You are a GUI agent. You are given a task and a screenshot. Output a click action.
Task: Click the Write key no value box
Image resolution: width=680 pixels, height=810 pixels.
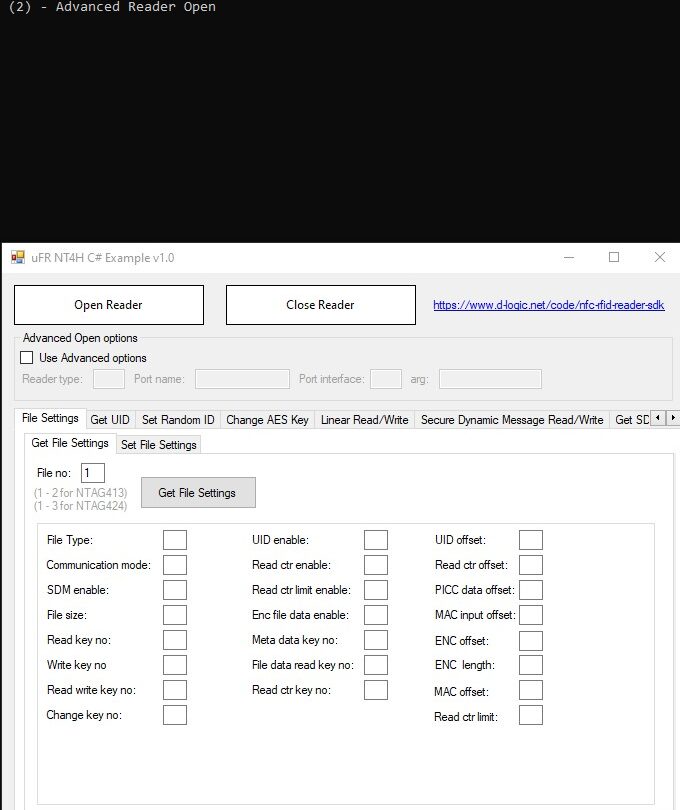175,665
